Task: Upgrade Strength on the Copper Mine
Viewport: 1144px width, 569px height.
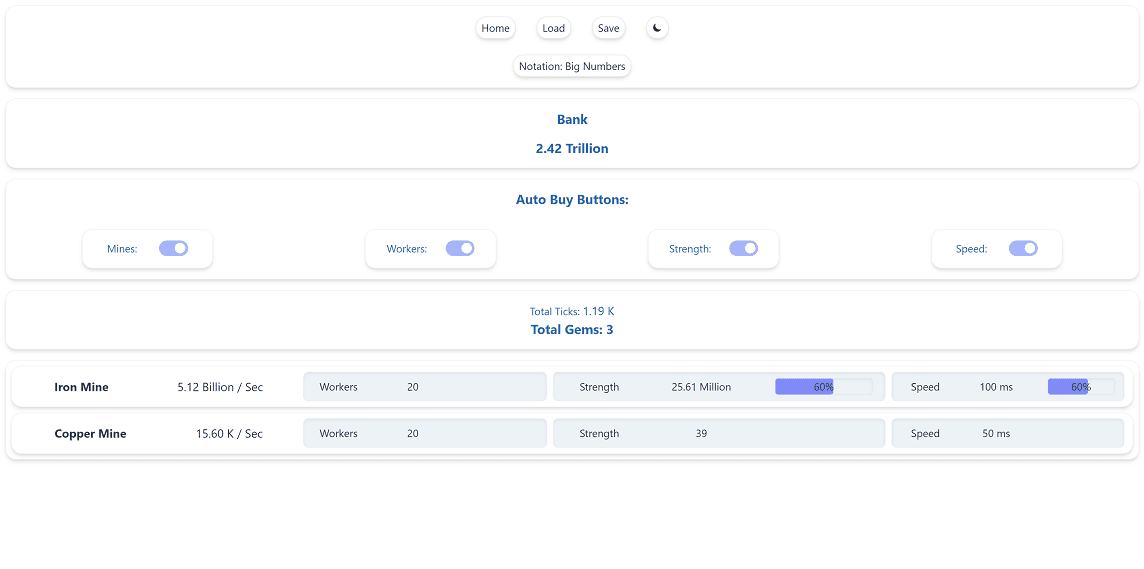Action: (x=718, y=434)
